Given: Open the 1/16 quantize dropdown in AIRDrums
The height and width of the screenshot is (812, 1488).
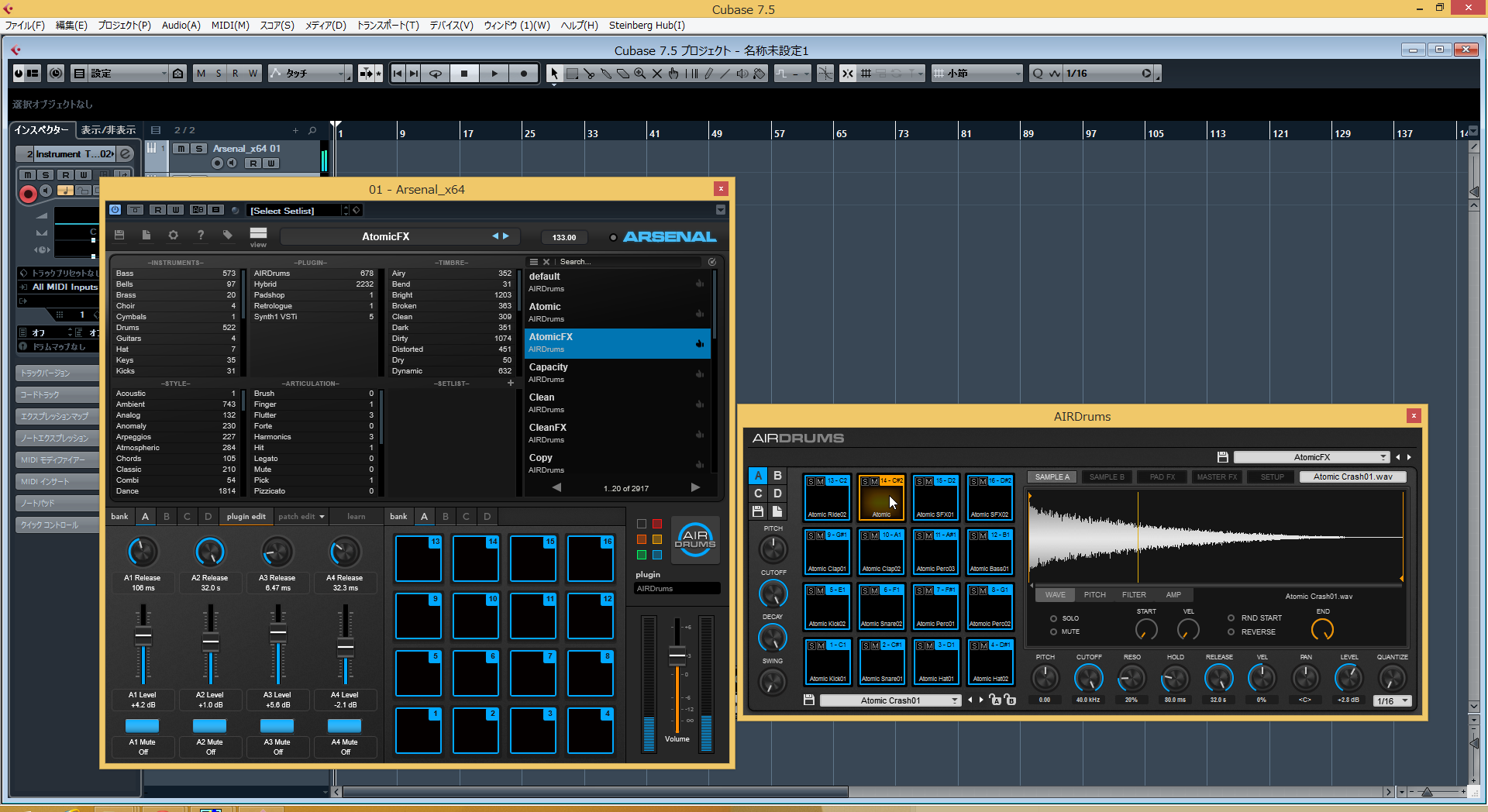Looking at the screenshot, I should pyautogui.click(x=1392, y=700).
